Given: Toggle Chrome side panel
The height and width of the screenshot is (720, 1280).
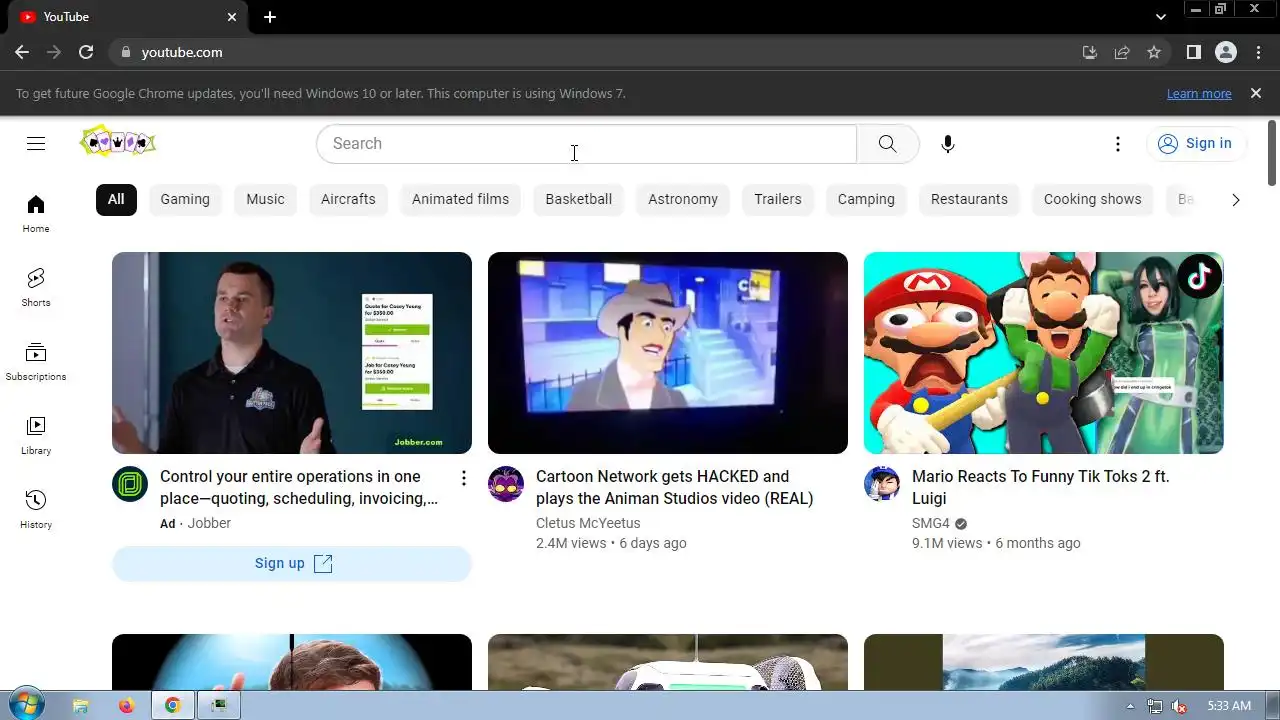Looking at the screenshot, I should click(x=1193, y=52).
